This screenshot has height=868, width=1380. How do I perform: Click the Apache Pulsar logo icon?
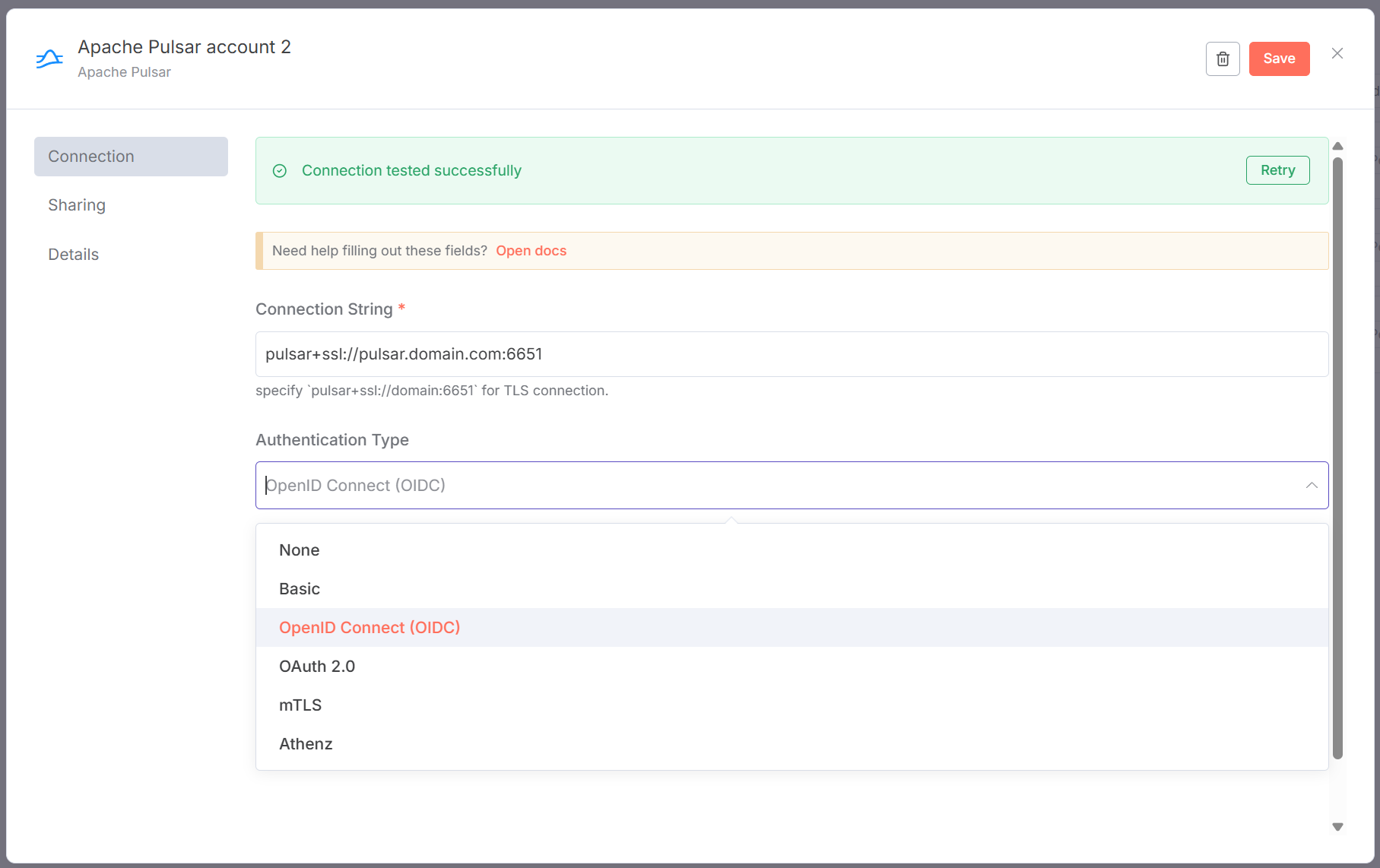pyautogui.click(x=49, y=59)
